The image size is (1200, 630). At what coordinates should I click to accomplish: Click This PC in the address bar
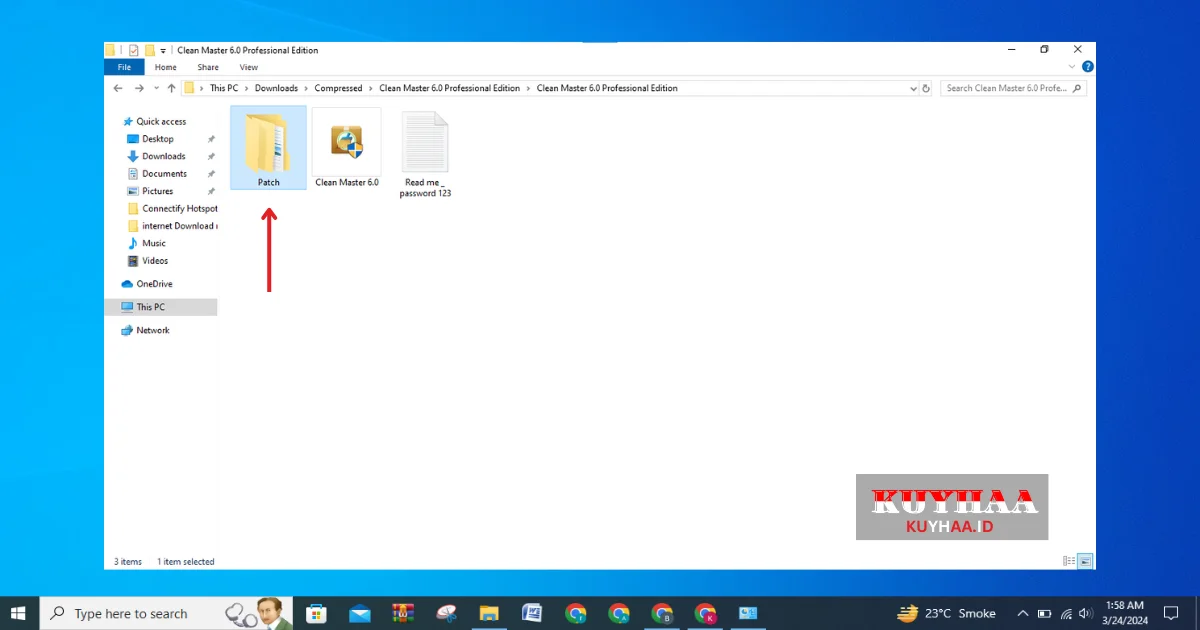click(224, 88)
